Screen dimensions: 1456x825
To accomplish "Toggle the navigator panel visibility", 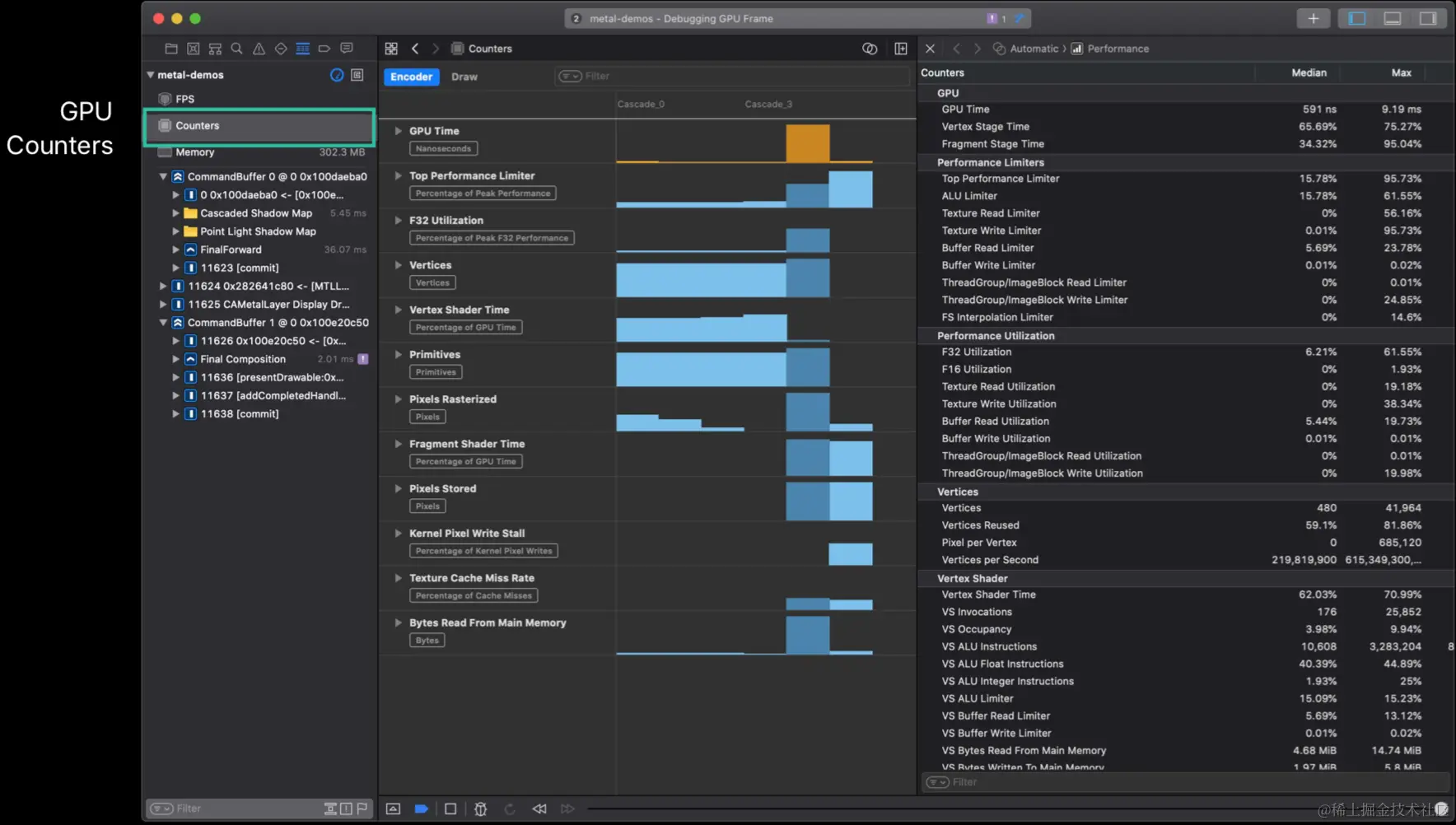I will (1357, 18).
